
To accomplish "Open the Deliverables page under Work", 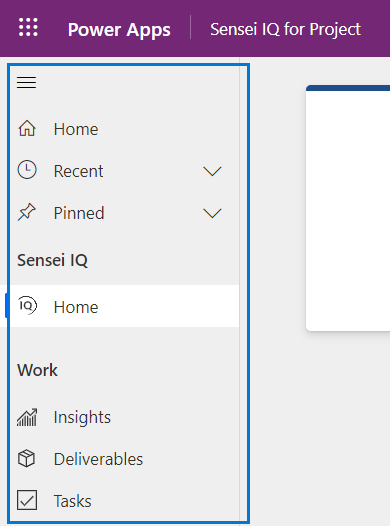I will point(123,459).
